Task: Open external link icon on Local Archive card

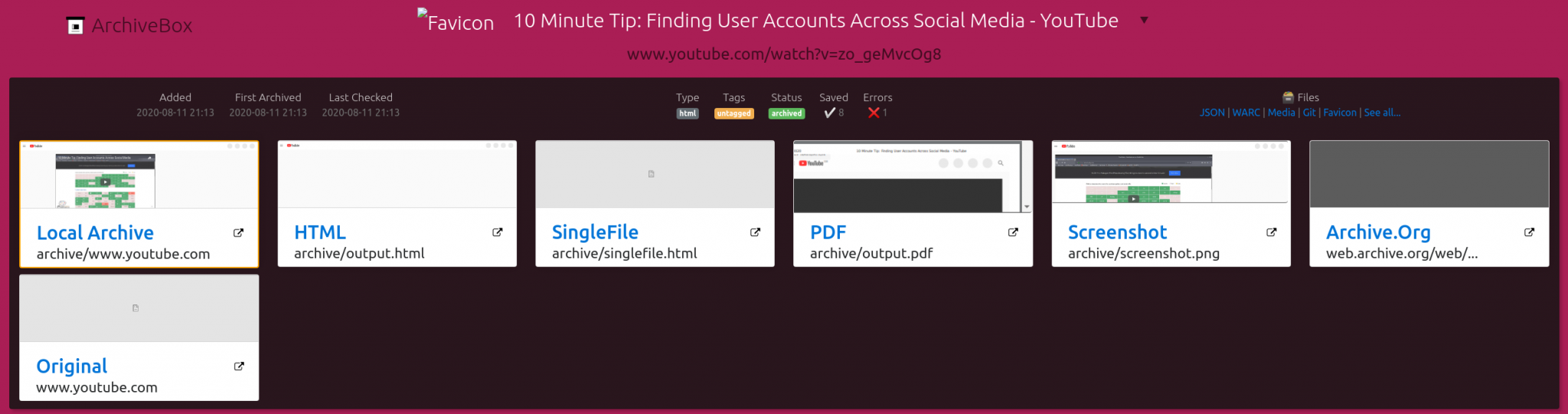Action: click(x=239, y=233)
